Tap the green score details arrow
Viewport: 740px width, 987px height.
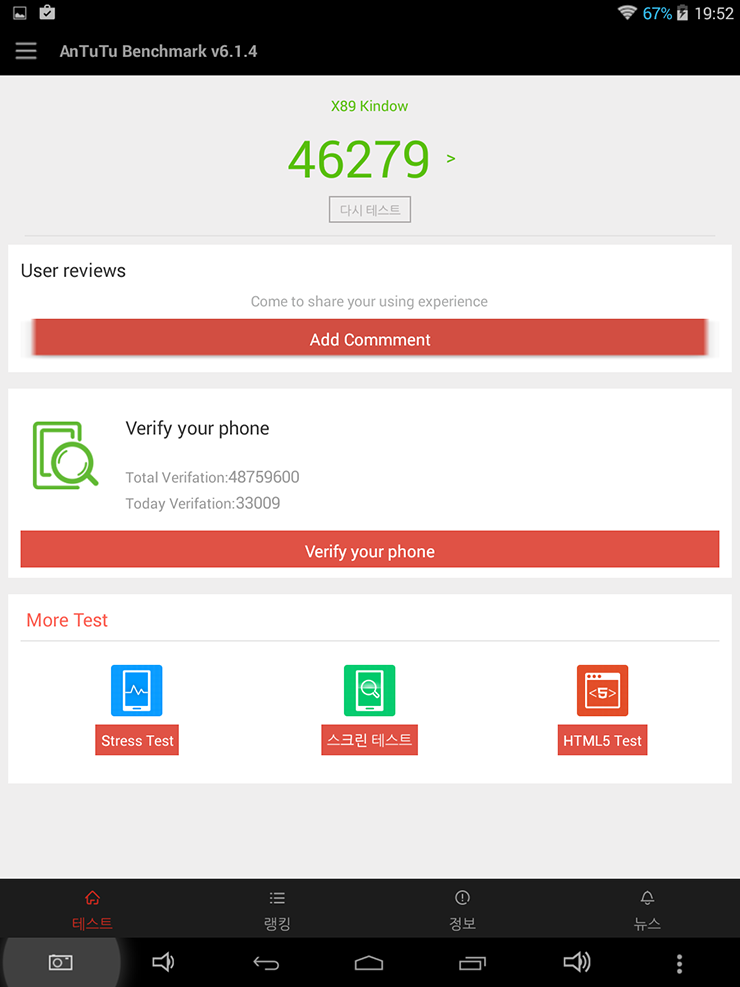click(x=451, y=159)
